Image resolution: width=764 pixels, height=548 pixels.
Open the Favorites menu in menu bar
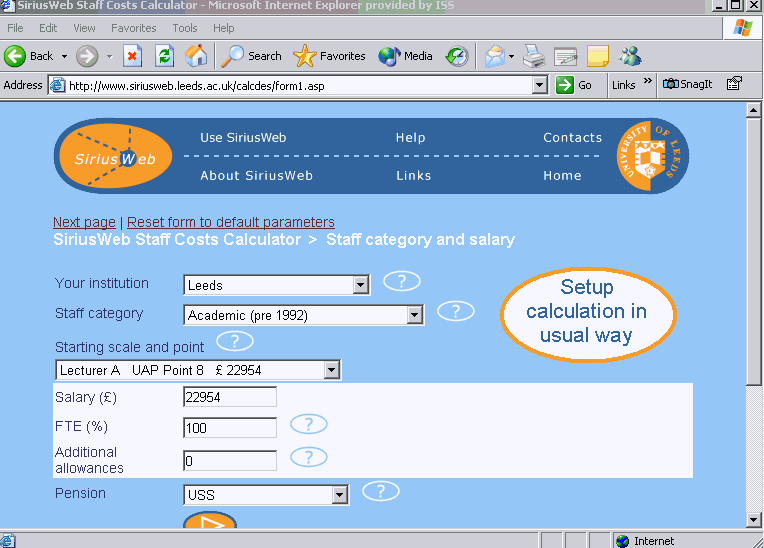coord(133,28)
